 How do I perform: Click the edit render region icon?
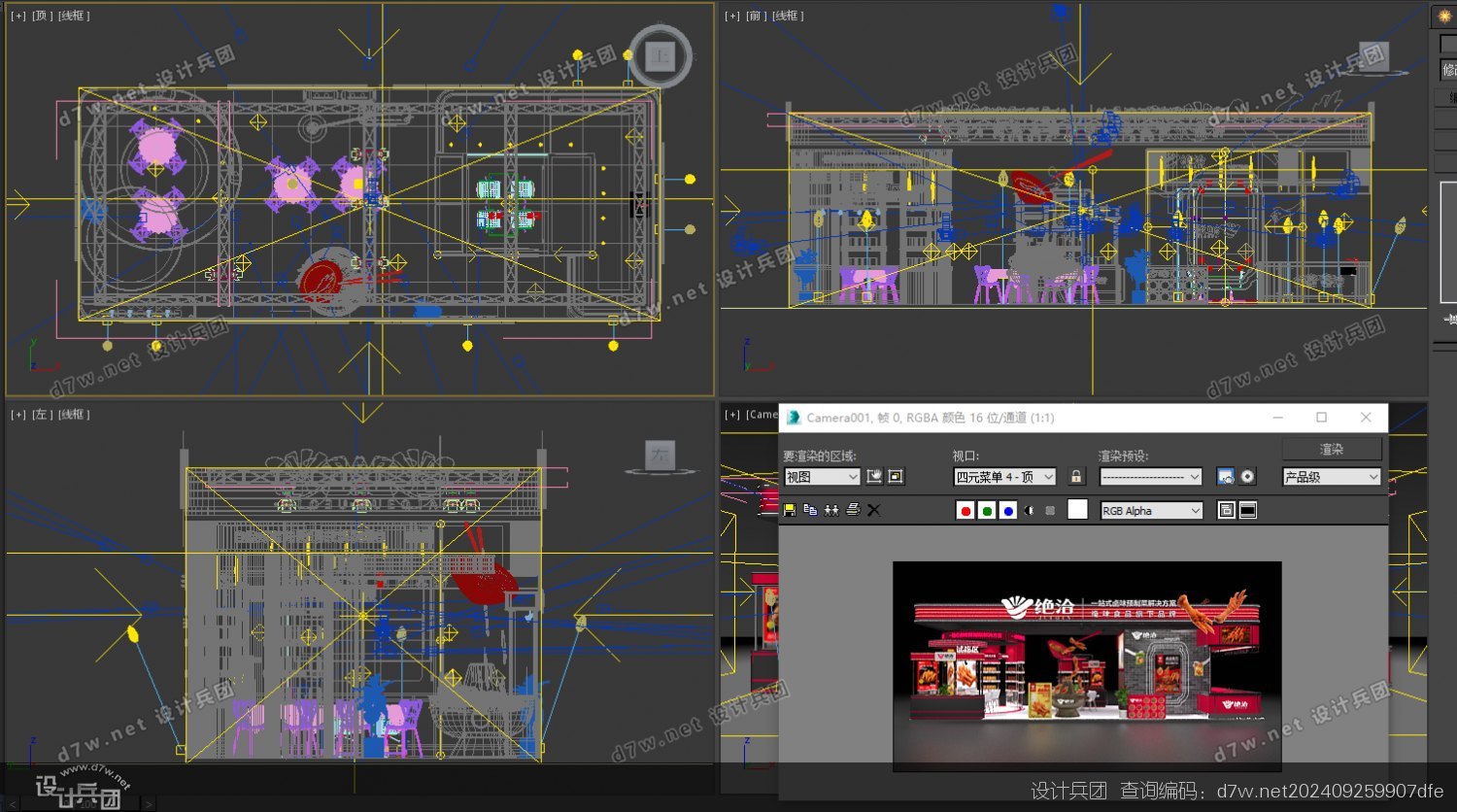click(x=874, y=476)
